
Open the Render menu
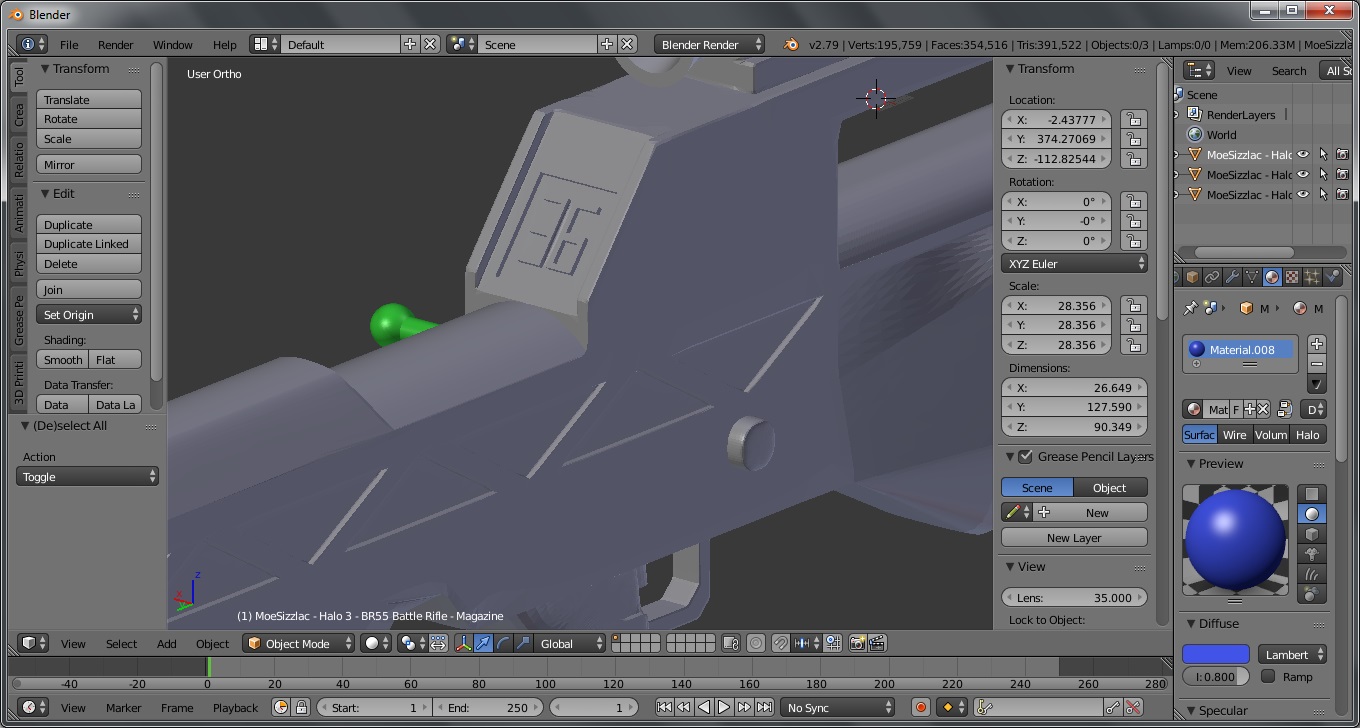116,45
